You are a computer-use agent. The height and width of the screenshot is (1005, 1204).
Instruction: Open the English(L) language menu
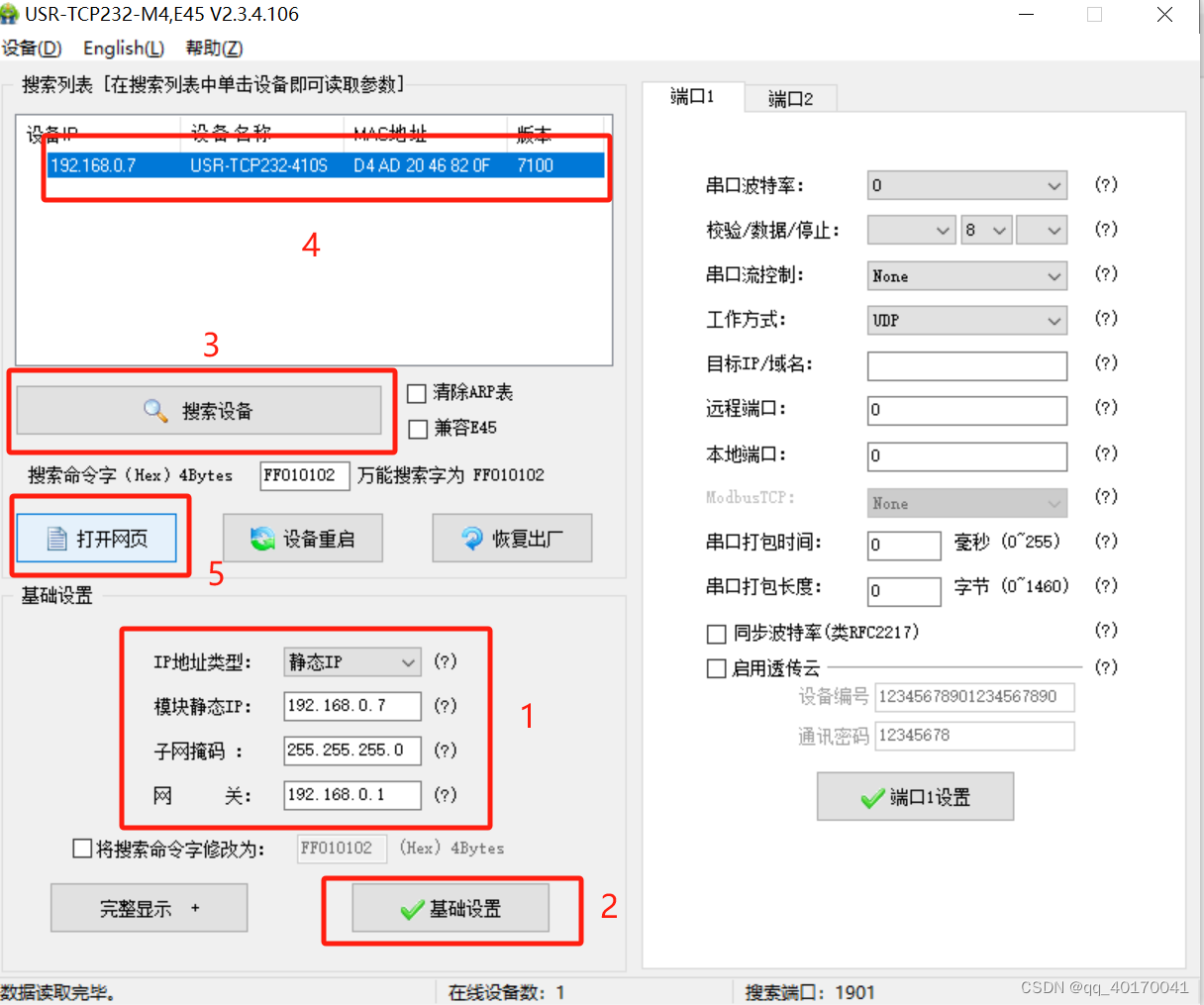(123, 49)
